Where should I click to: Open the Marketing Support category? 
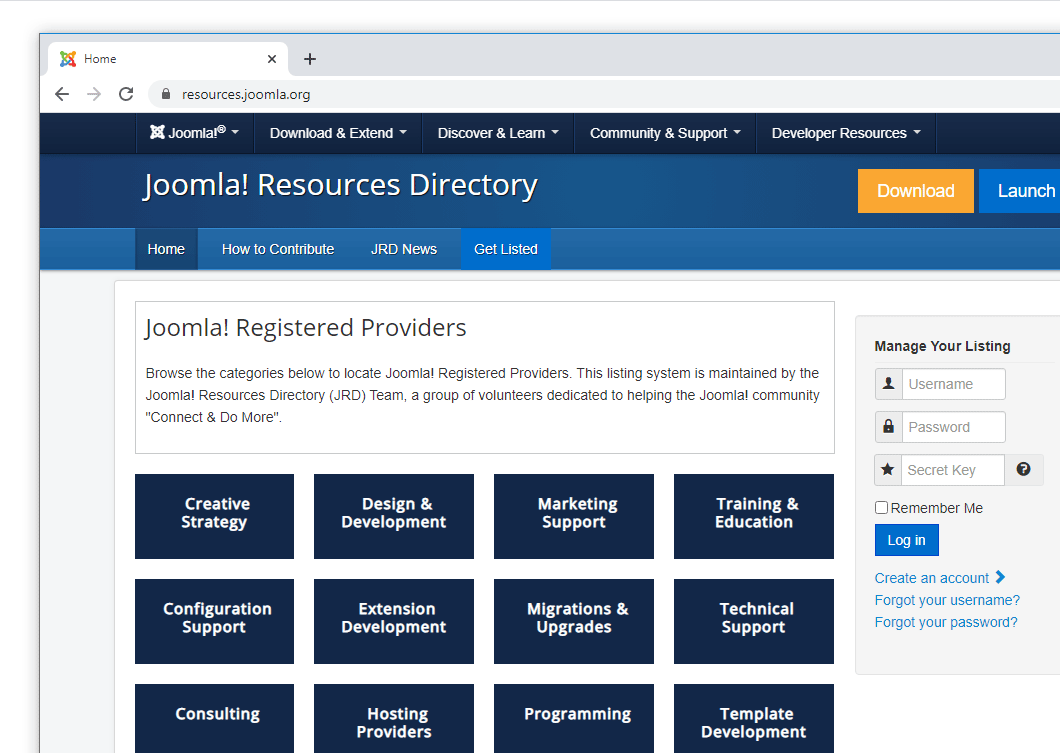pos(574,516)
